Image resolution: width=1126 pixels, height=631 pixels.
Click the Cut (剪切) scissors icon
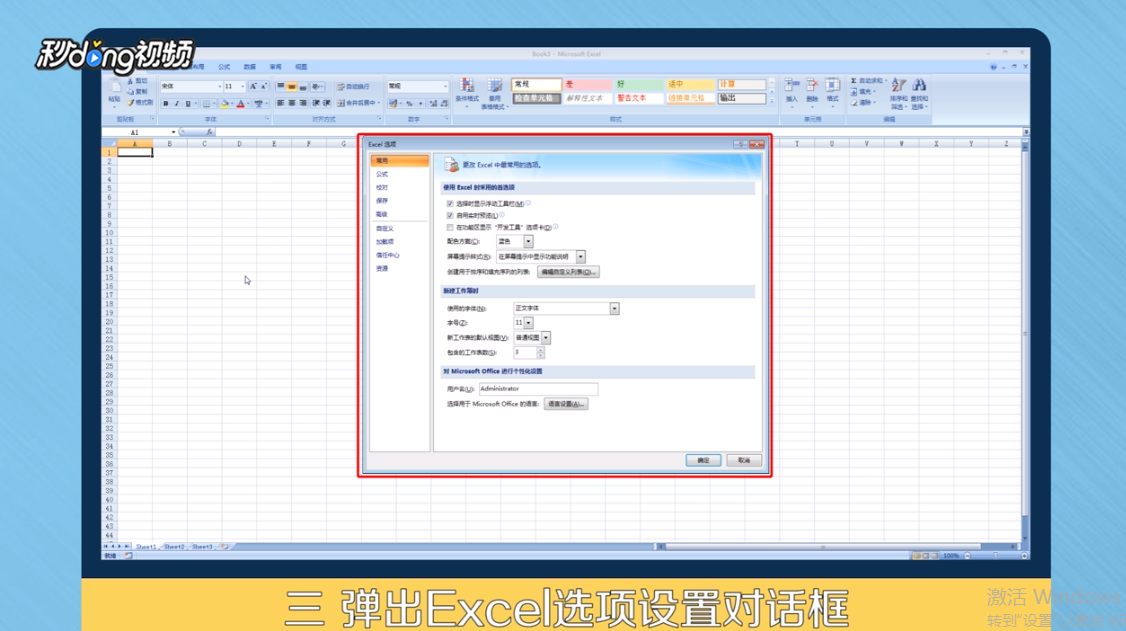click(x=131, y=81)
